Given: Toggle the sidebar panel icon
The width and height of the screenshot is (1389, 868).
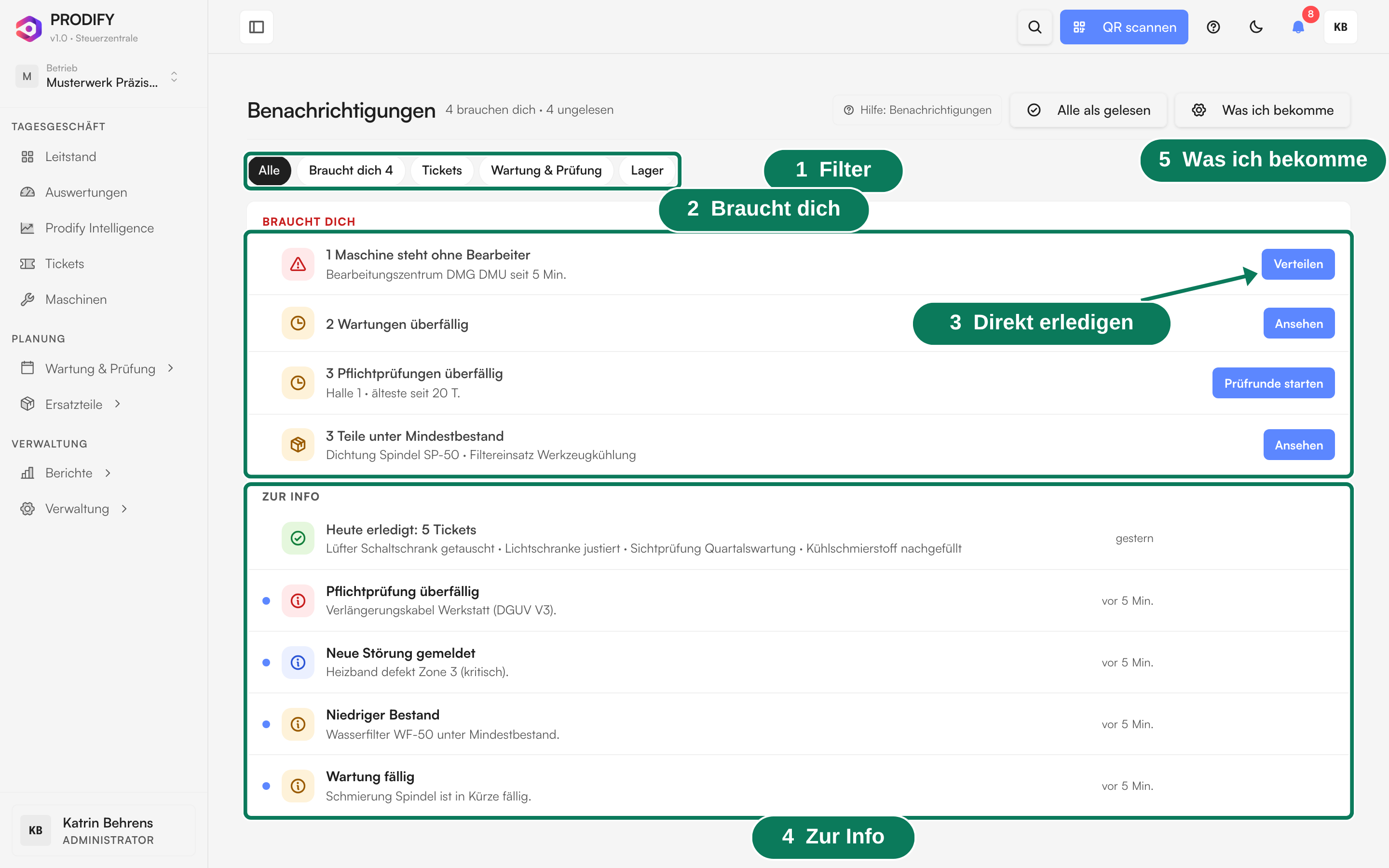Looking at the screenshot, I should click(x=256, y=27).
